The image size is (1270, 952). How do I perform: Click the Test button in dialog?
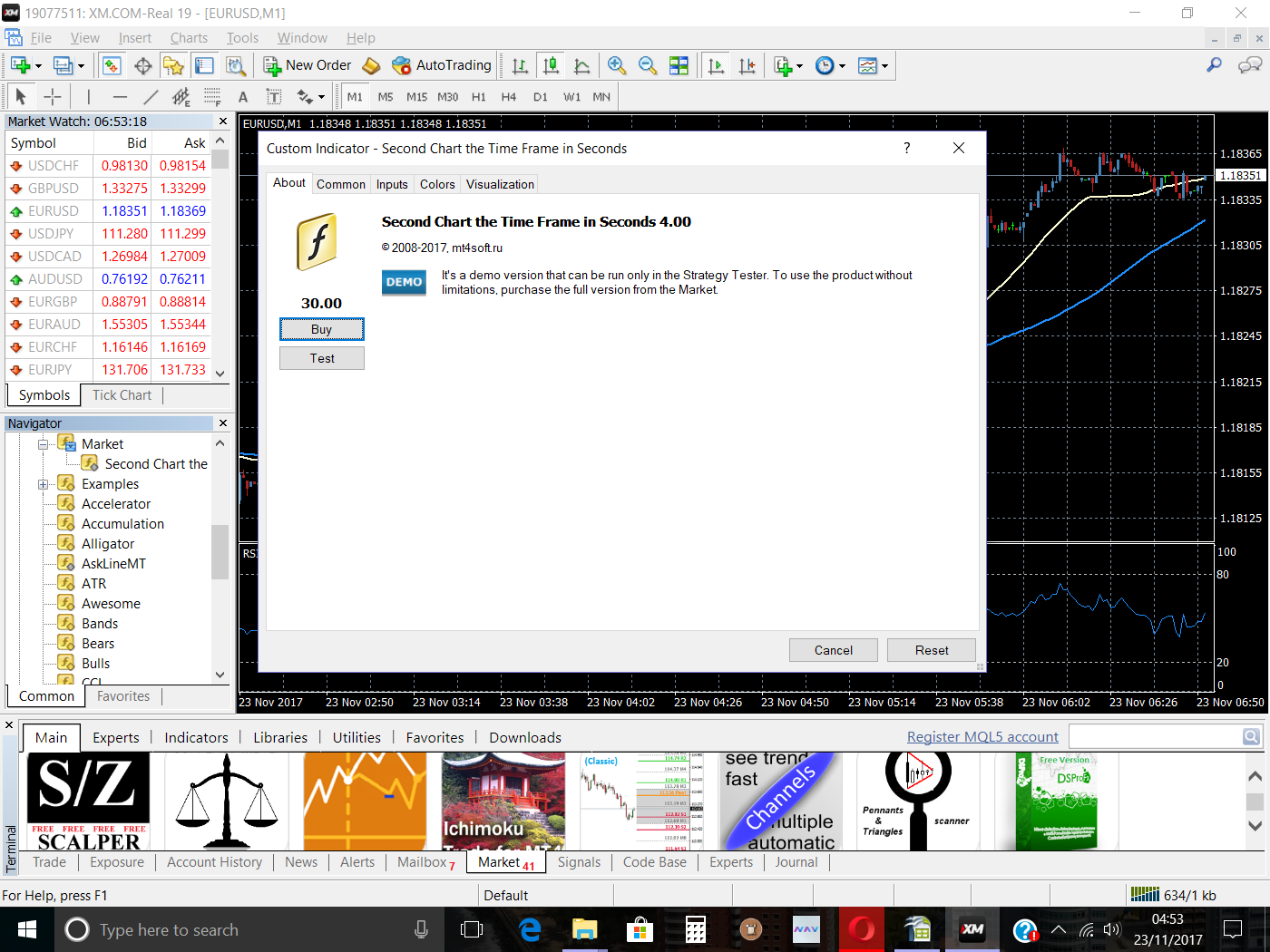coord(322,358)
